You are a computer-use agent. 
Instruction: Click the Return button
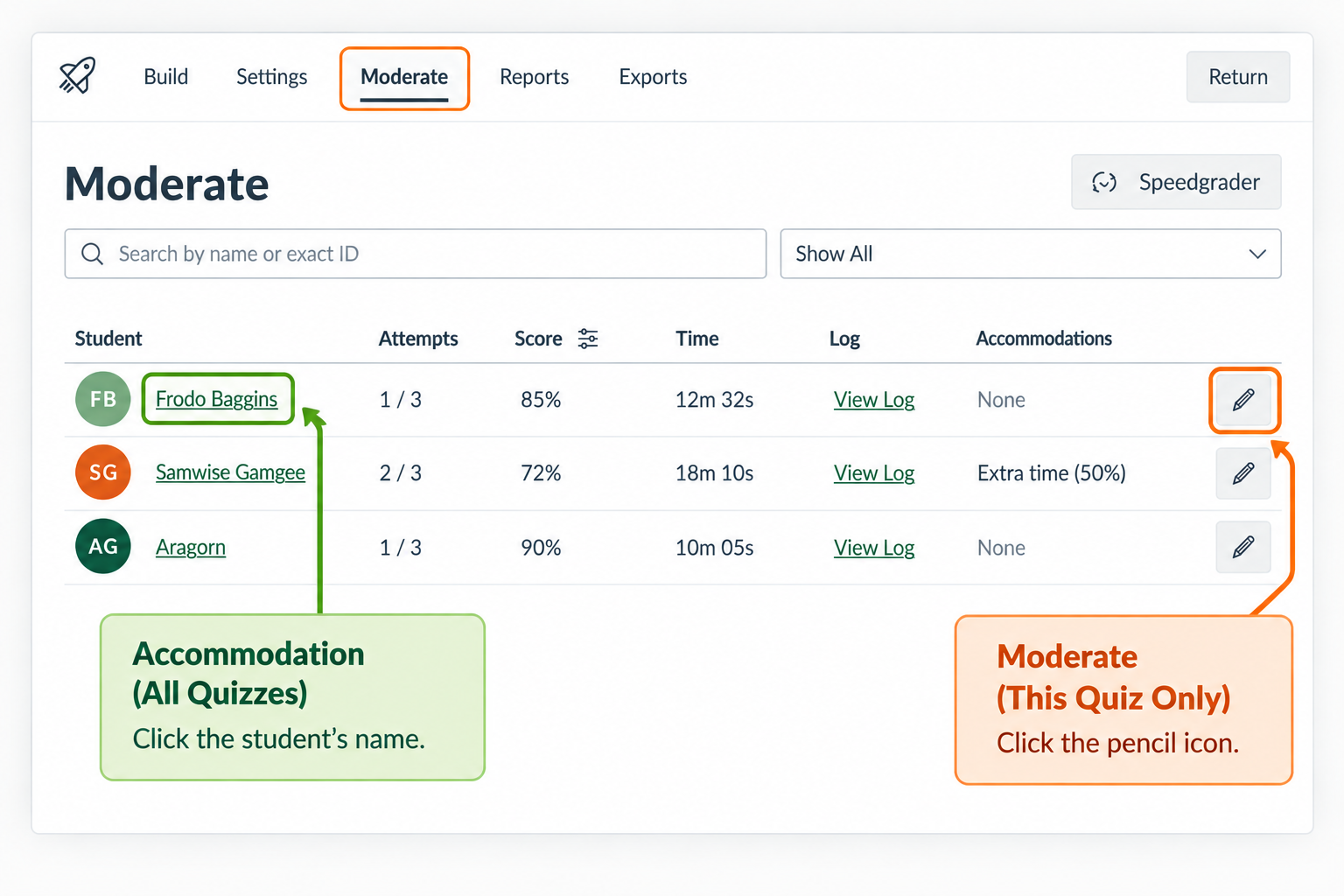pyautogui.click(x=1238, y=77)
